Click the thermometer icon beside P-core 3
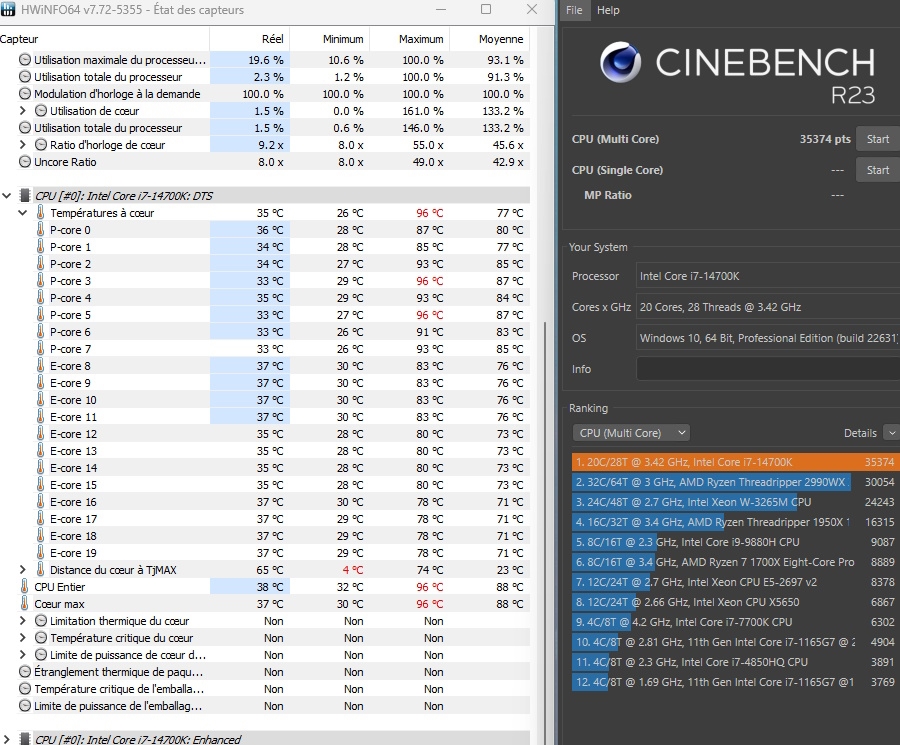The width and height of the screenshot is (900, 745). (40, 281)
